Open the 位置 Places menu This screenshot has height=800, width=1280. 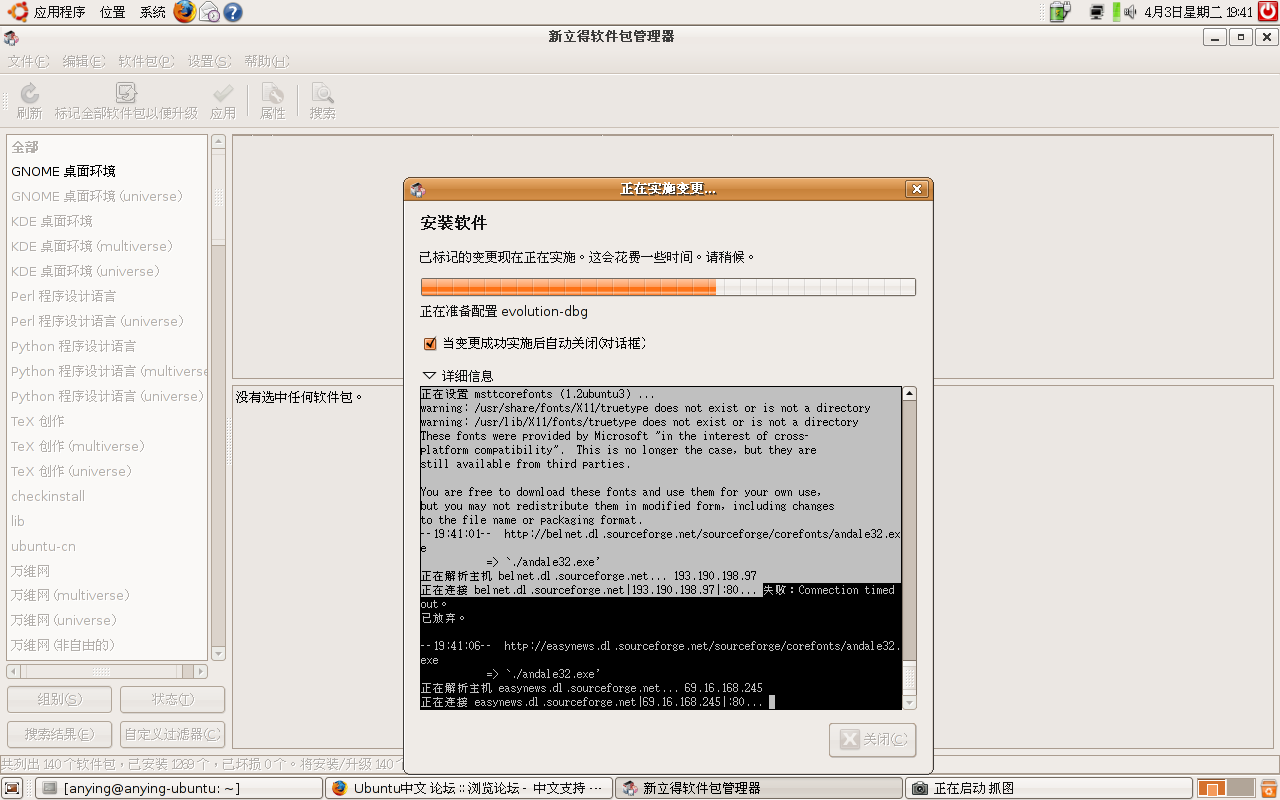(113, 12)
